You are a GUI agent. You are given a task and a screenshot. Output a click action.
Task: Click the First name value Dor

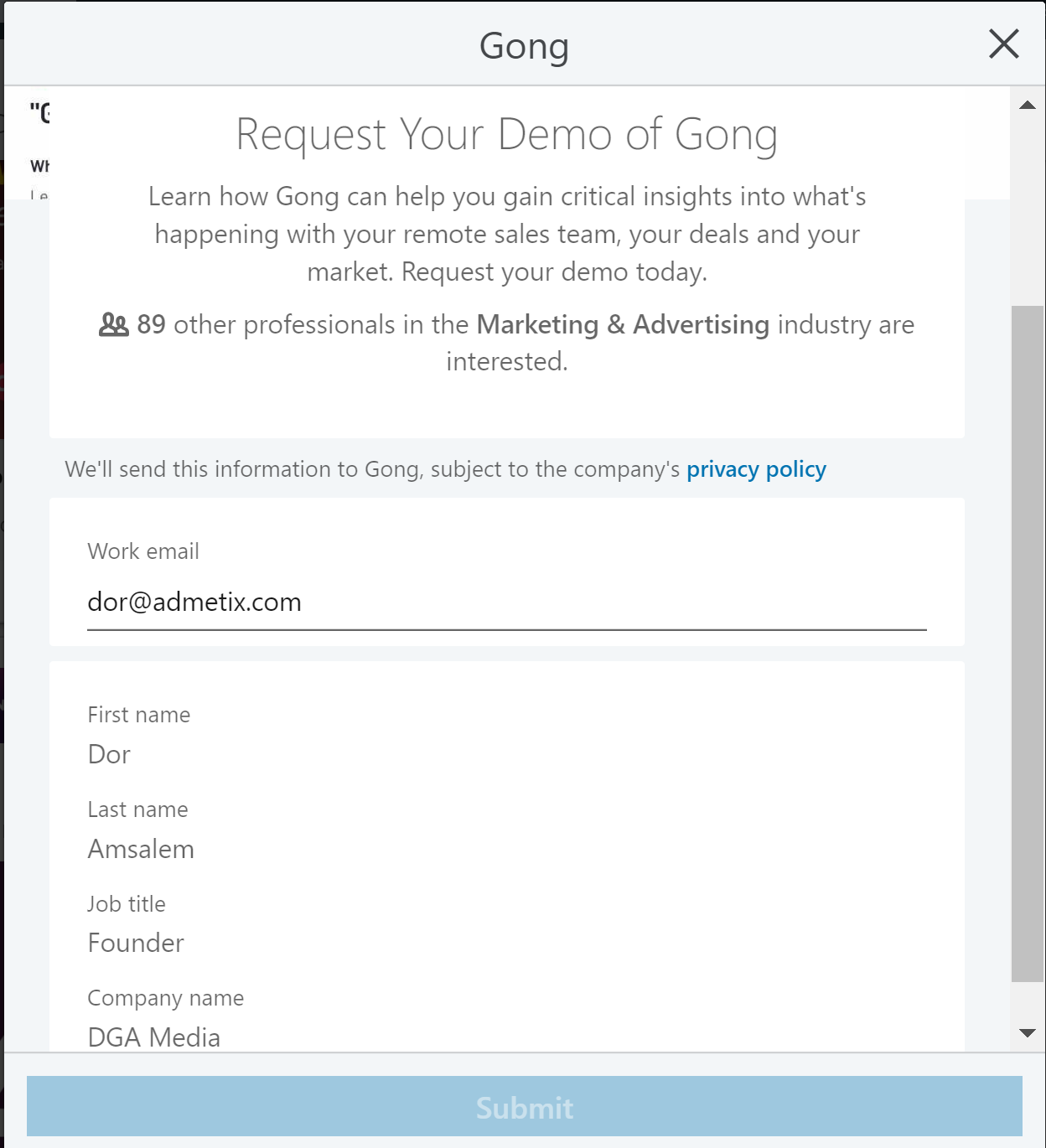(x=109, y=754)
